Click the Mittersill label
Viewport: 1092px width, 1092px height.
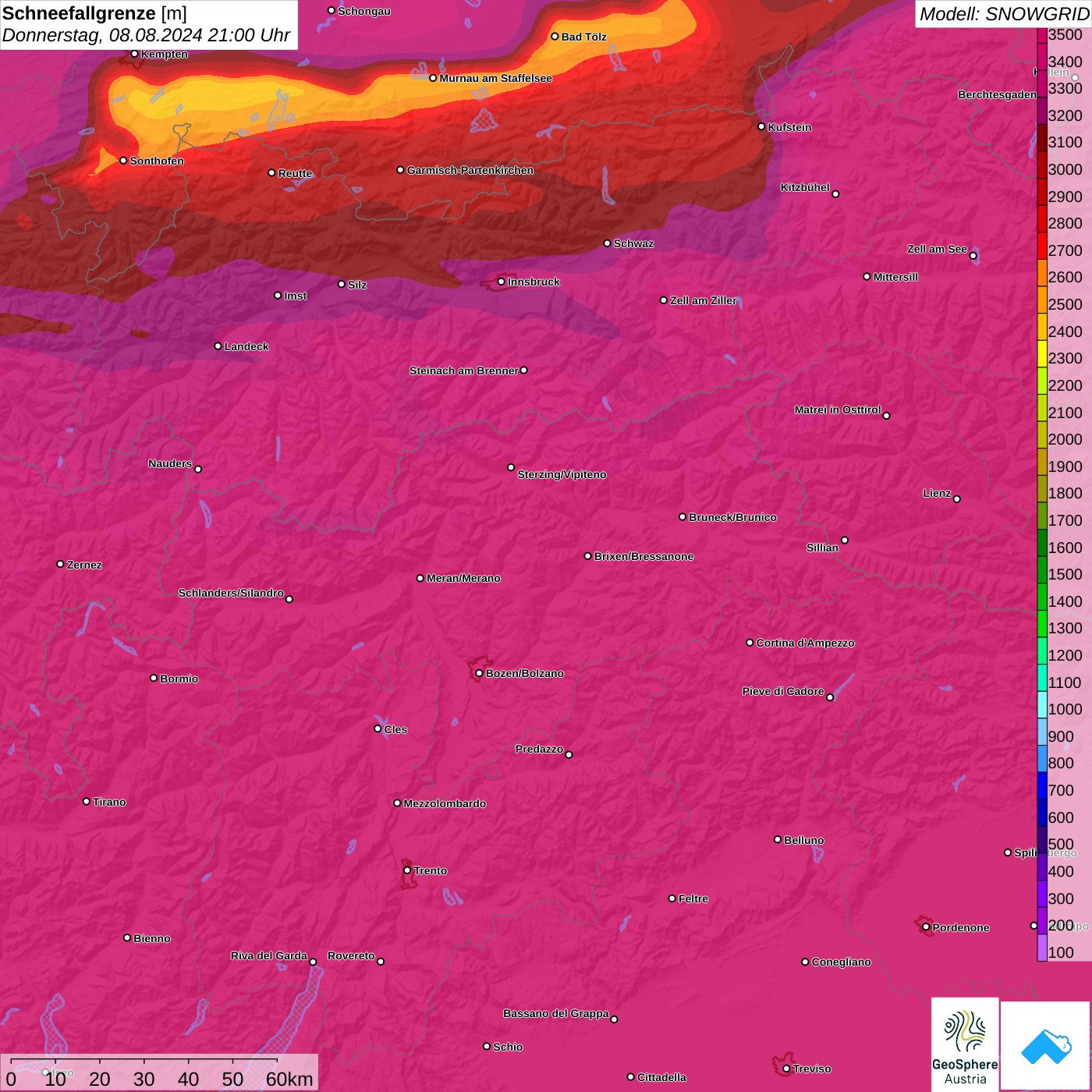[x=895, y=277]
